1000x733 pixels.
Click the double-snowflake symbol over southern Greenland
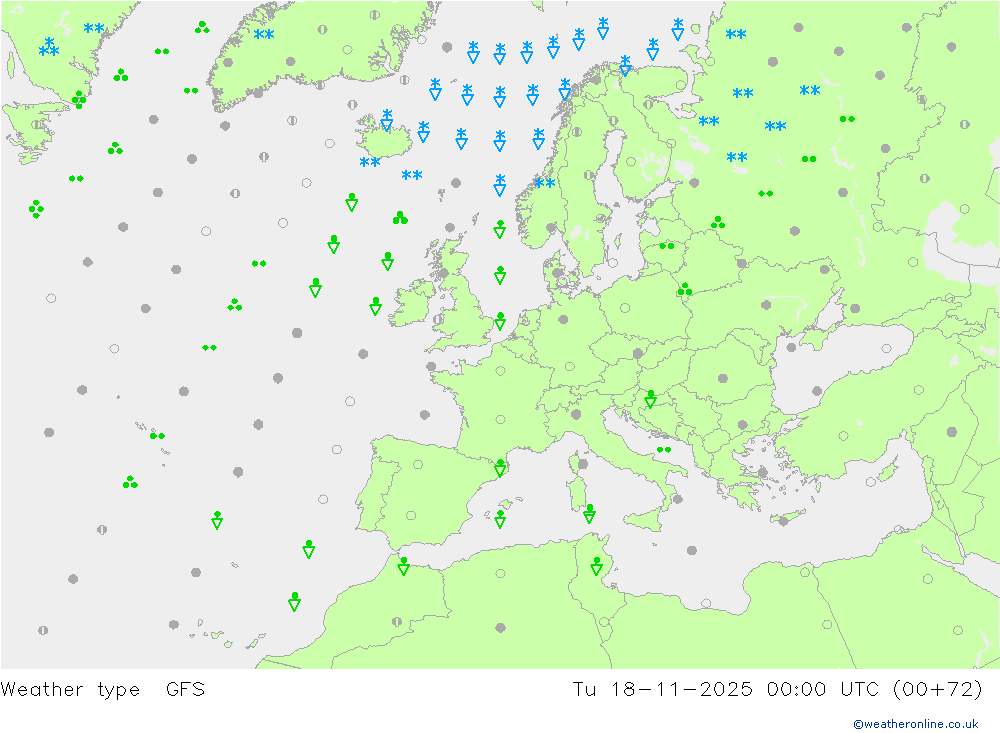click(264, 34)
